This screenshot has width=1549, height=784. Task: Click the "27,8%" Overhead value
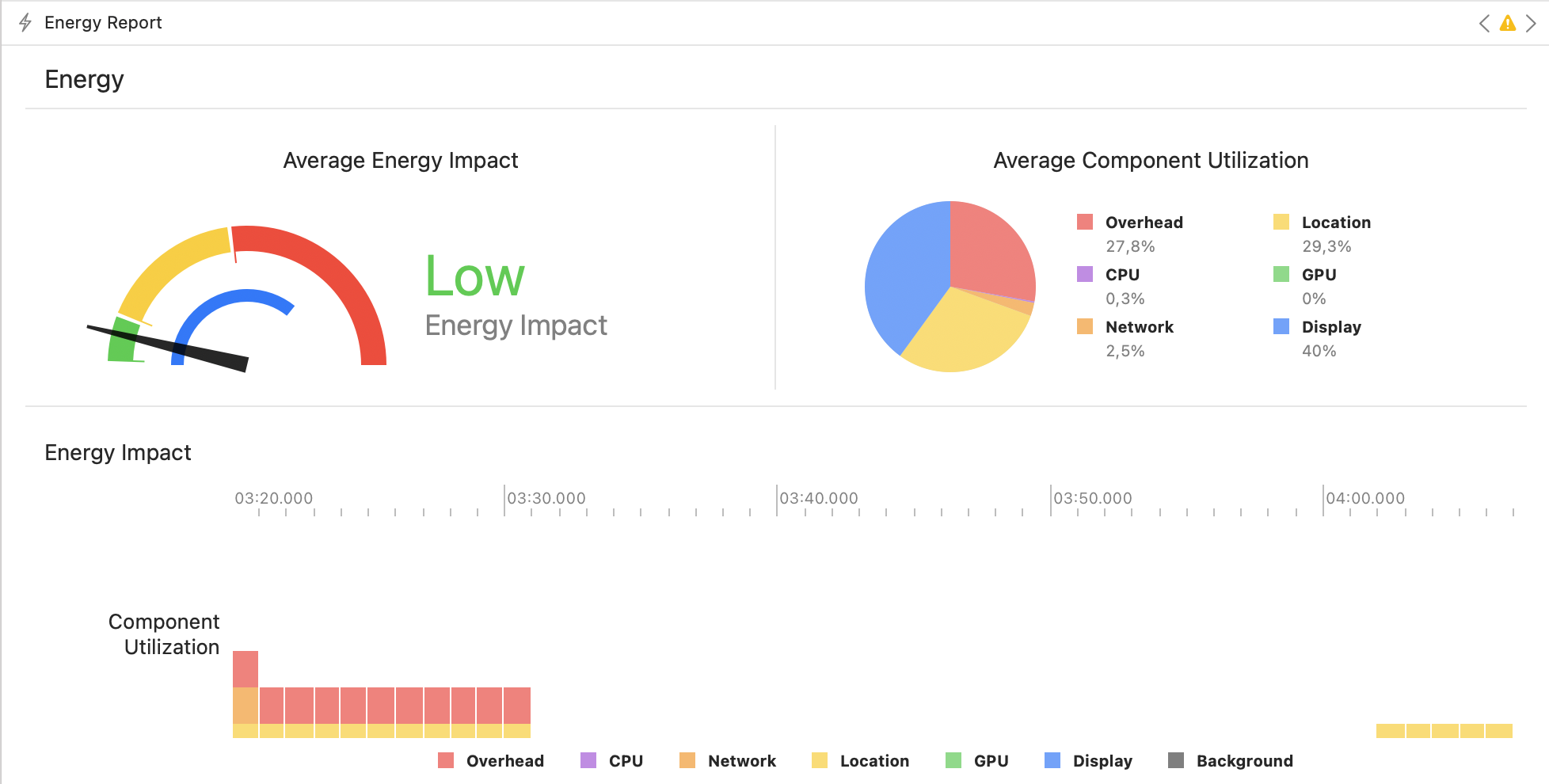tap(1130, 246)
